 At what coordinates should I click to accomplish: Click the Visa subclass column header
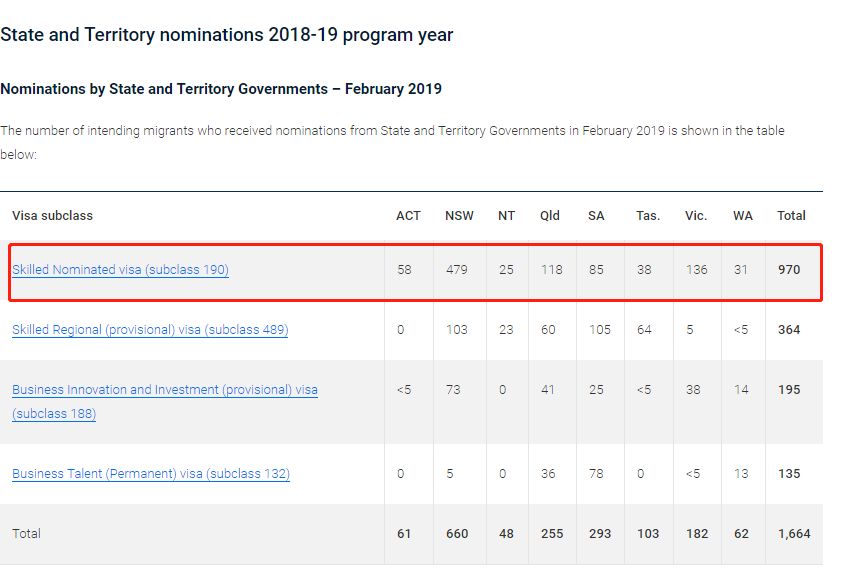(52, 216)
